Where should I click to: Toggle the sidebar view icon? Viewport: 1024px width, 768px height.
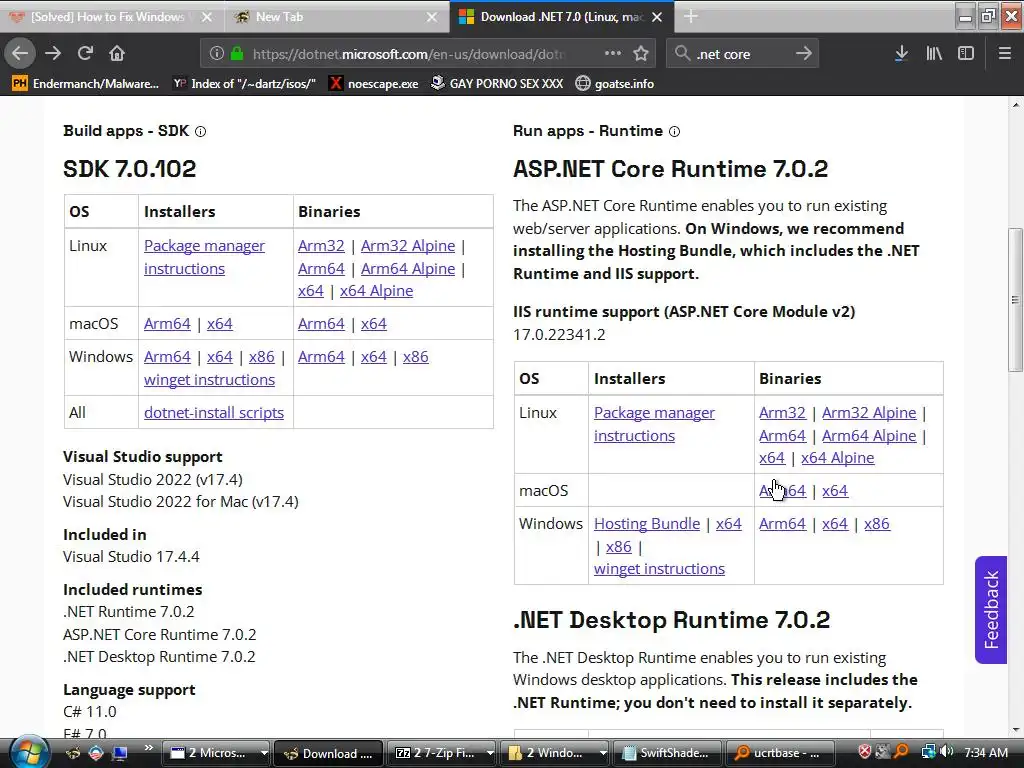[x=966, y=54]
